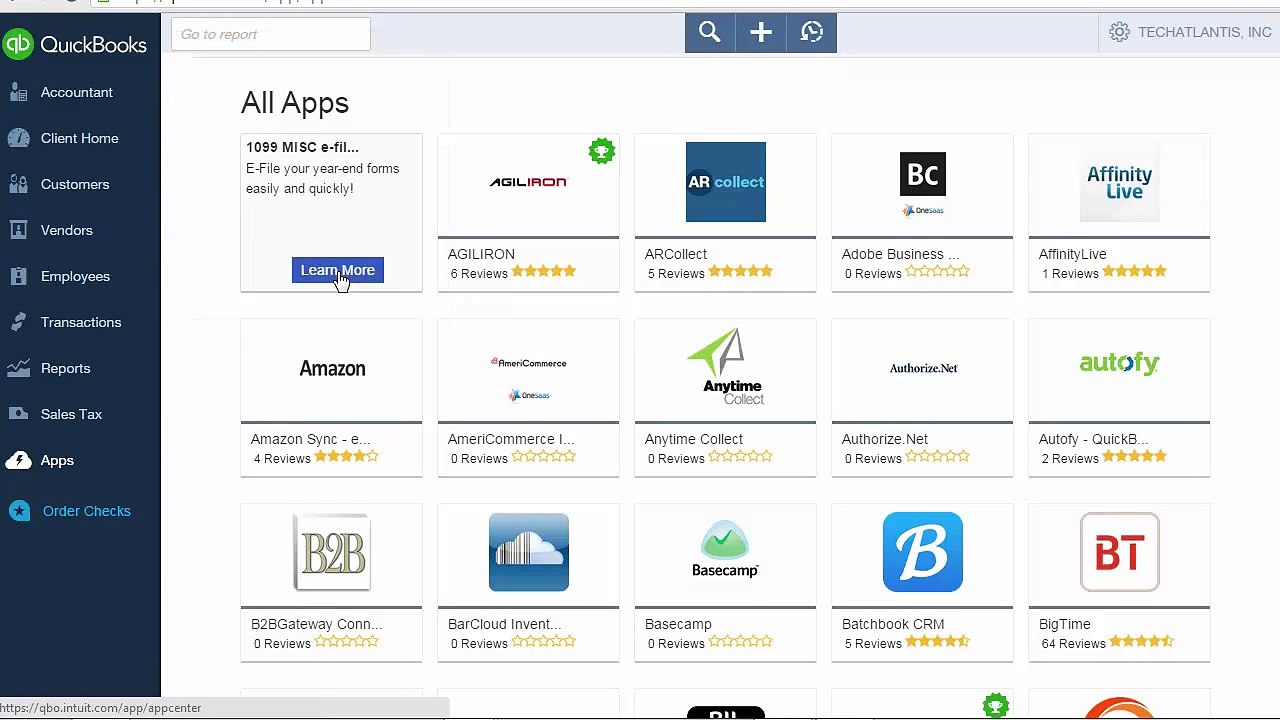
Task: Click the B2BGateway Conn... app title
Action: 316,624
